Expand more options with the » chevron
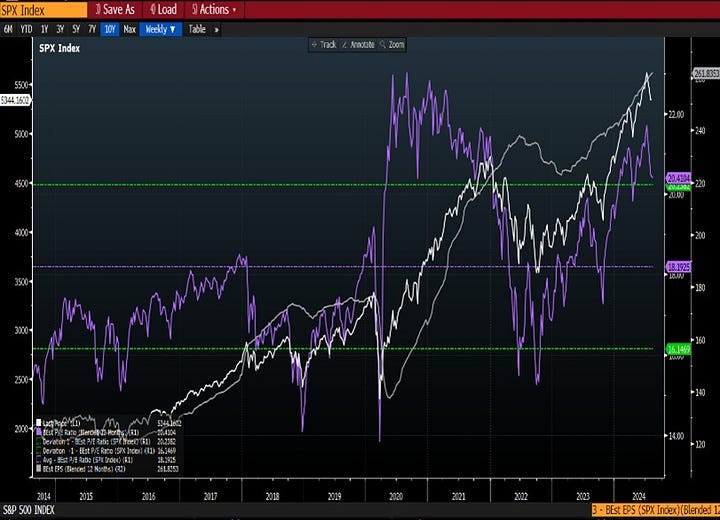 pos(216,30)
